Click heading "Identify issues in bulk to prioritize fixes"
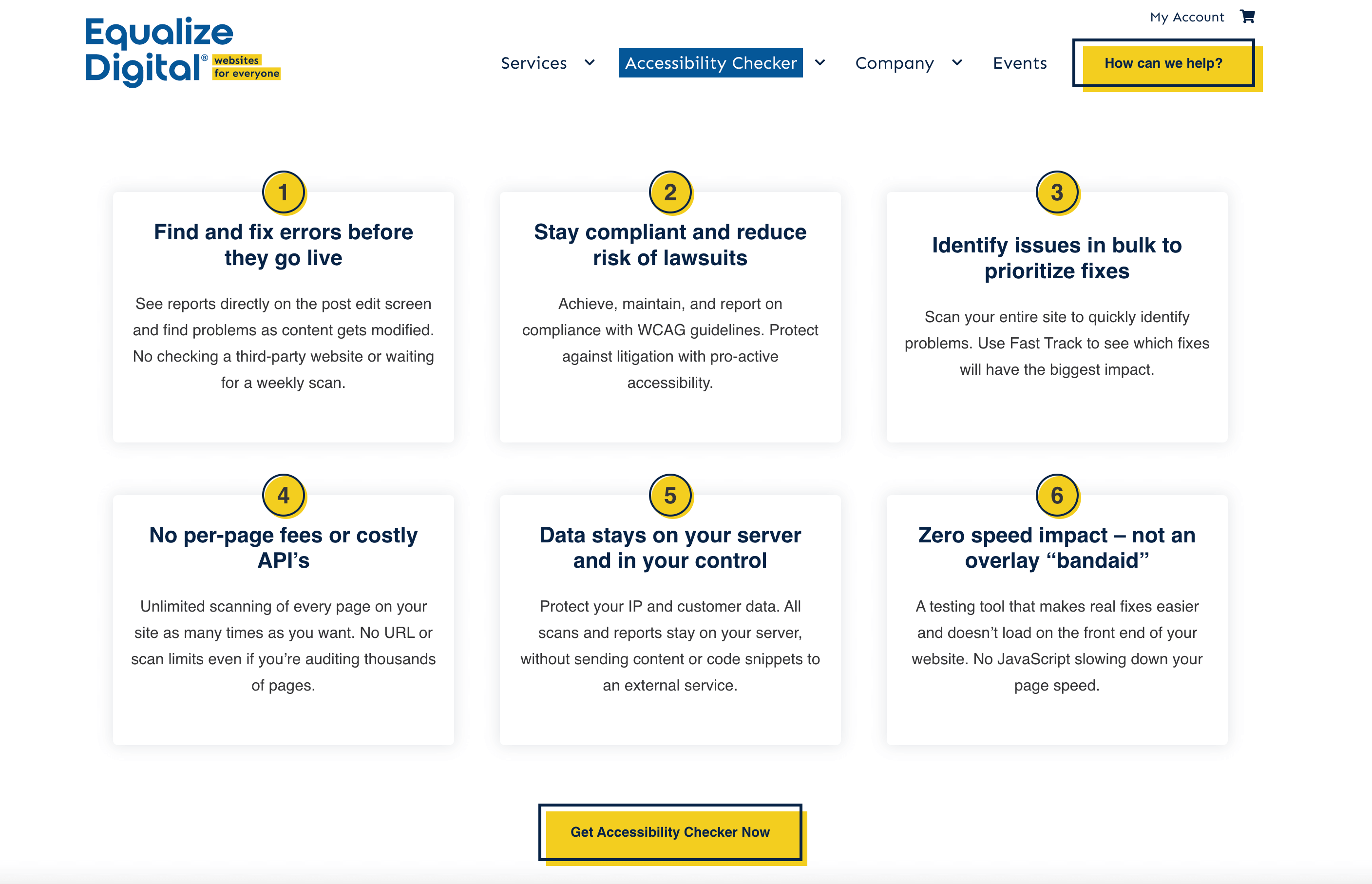The image size is (1372, 884). click(x=1057, y=258)
